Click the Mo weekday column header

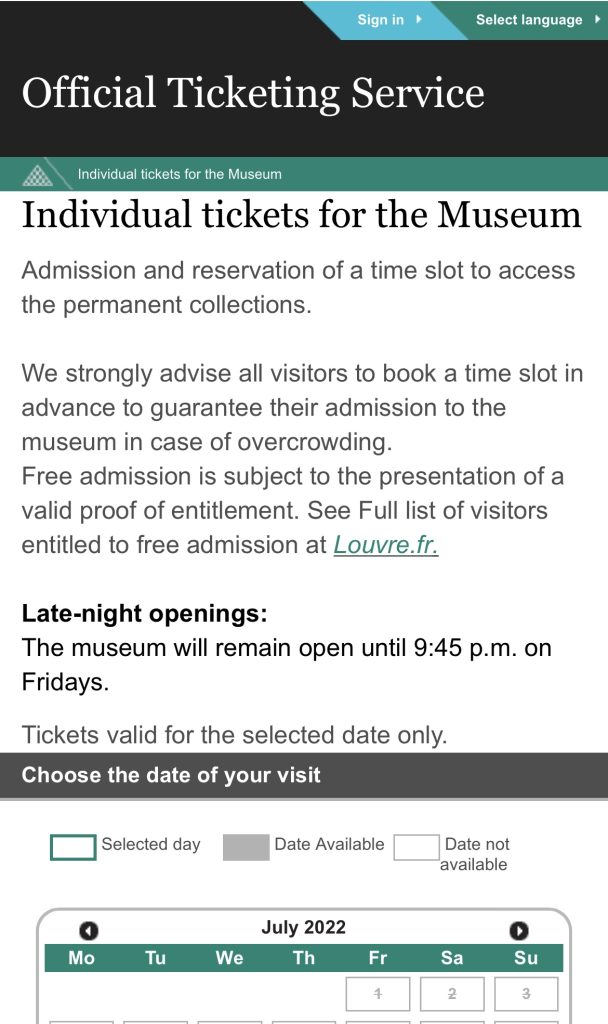point(82,958)
